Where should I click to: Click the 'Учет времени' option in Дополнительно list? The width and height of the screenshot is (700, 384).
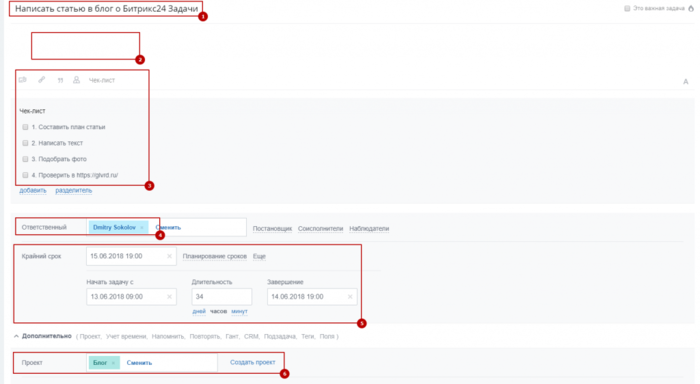click(126, 337)
